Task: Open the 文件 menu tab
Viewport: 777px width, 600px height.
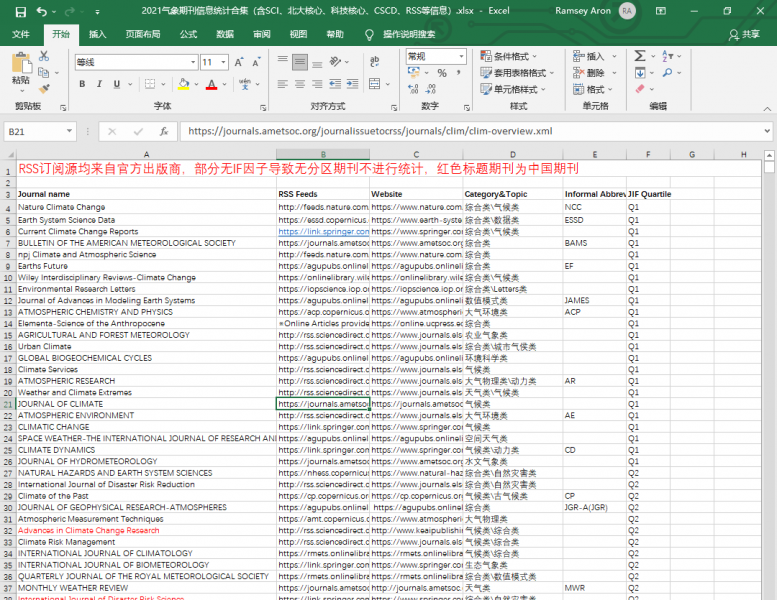Action: pos(21,34)
